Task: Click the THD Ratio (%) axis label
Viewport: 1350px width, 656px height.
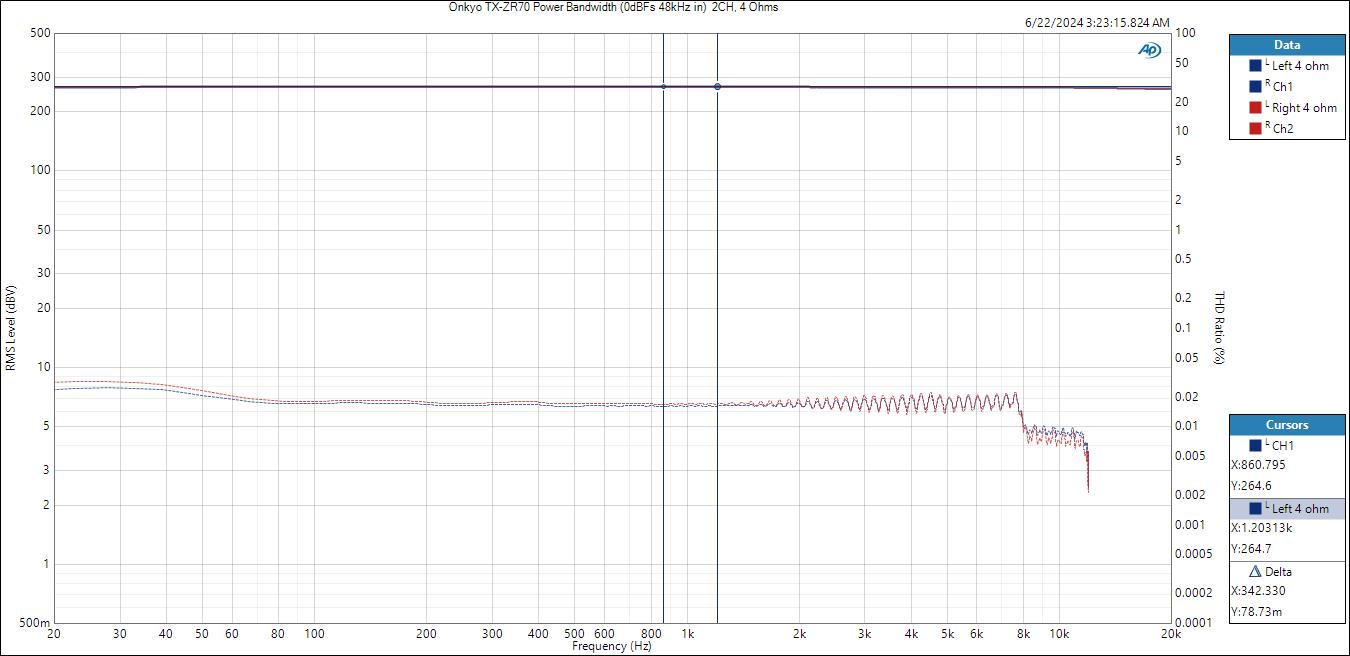Action: pyautogui.click(x=1219, y=328)
